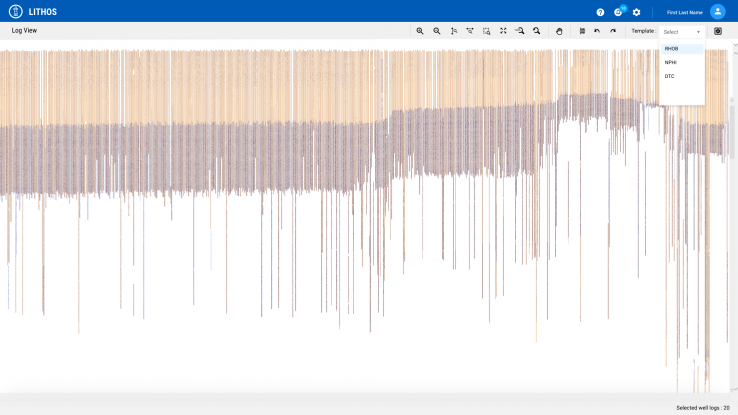Enable the pan hand tool
738x415 pixels.
[x=559, y=31]
